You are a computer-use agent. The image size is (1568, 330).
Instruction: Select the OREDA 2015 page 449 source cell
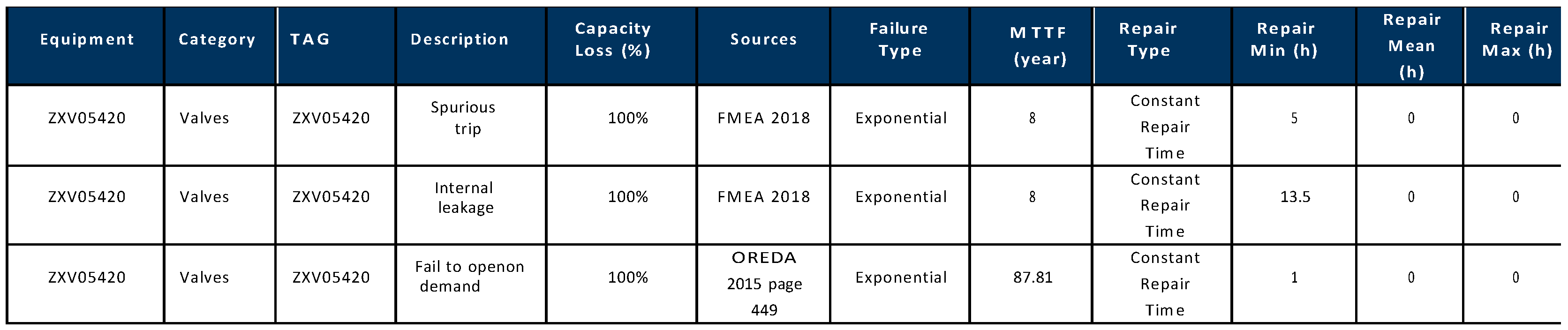pos(764,284)
